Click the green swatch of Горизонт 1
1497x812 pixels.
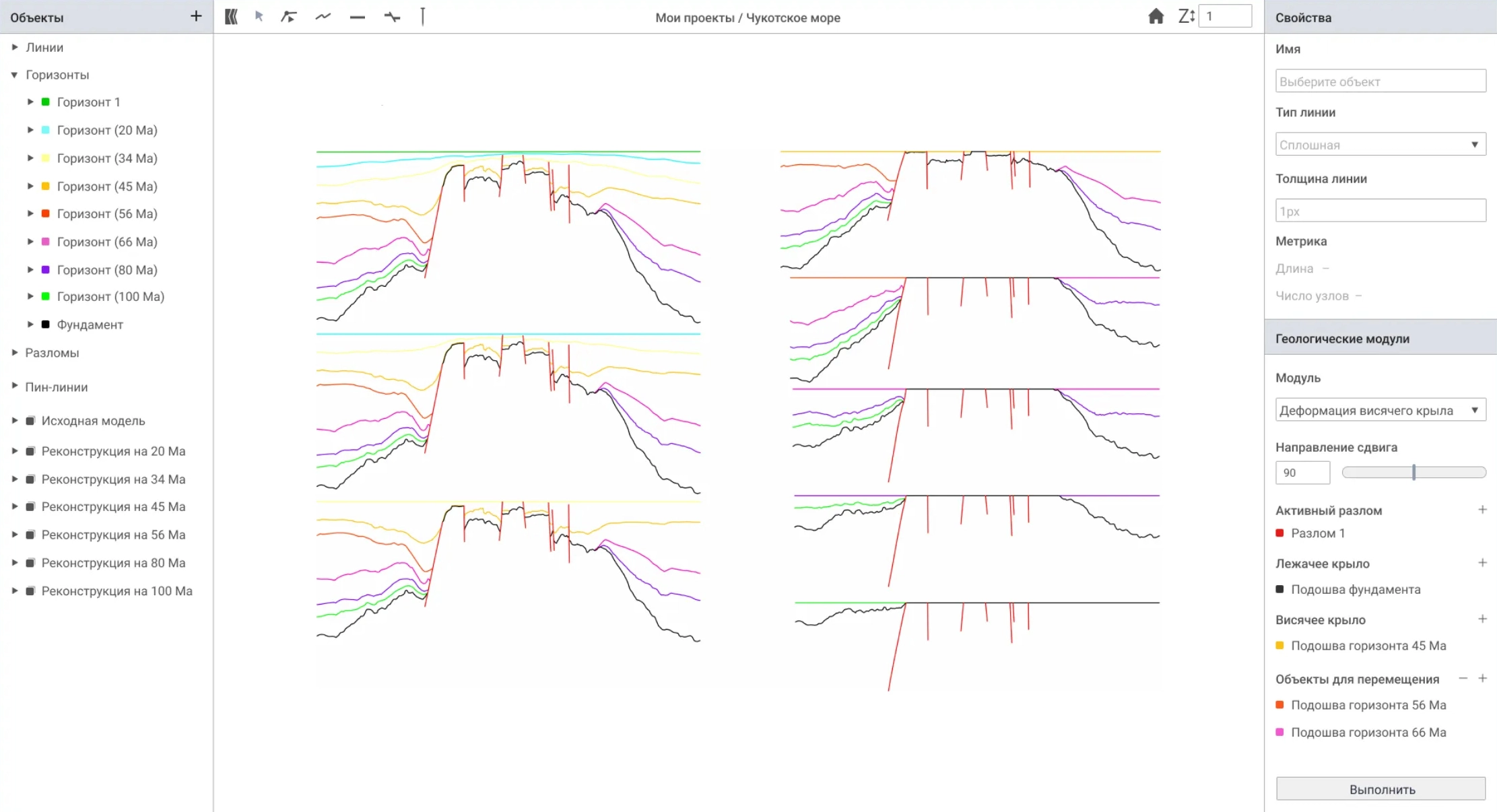(x=46, y=102)
